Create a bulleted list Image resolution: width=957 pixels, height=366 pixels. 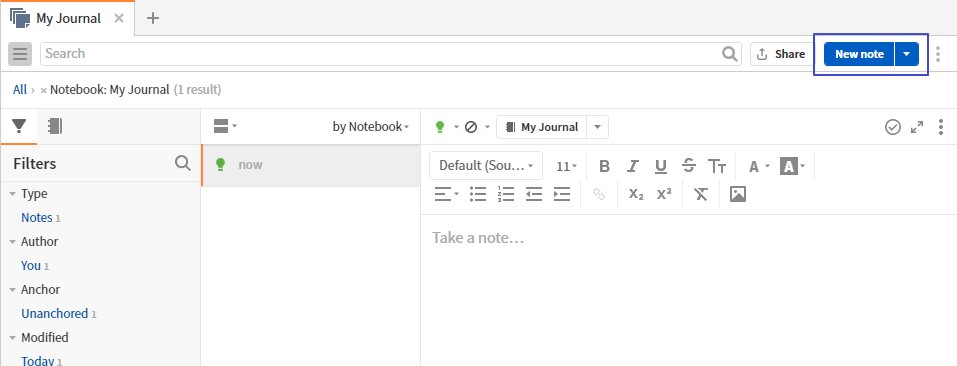click(478, 194)
